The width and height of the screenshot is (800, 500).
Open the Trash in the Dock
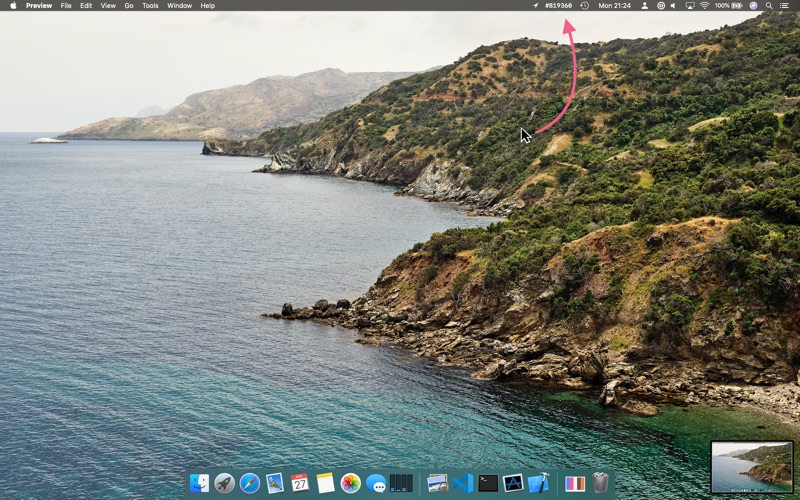click(x=601, y=483)
